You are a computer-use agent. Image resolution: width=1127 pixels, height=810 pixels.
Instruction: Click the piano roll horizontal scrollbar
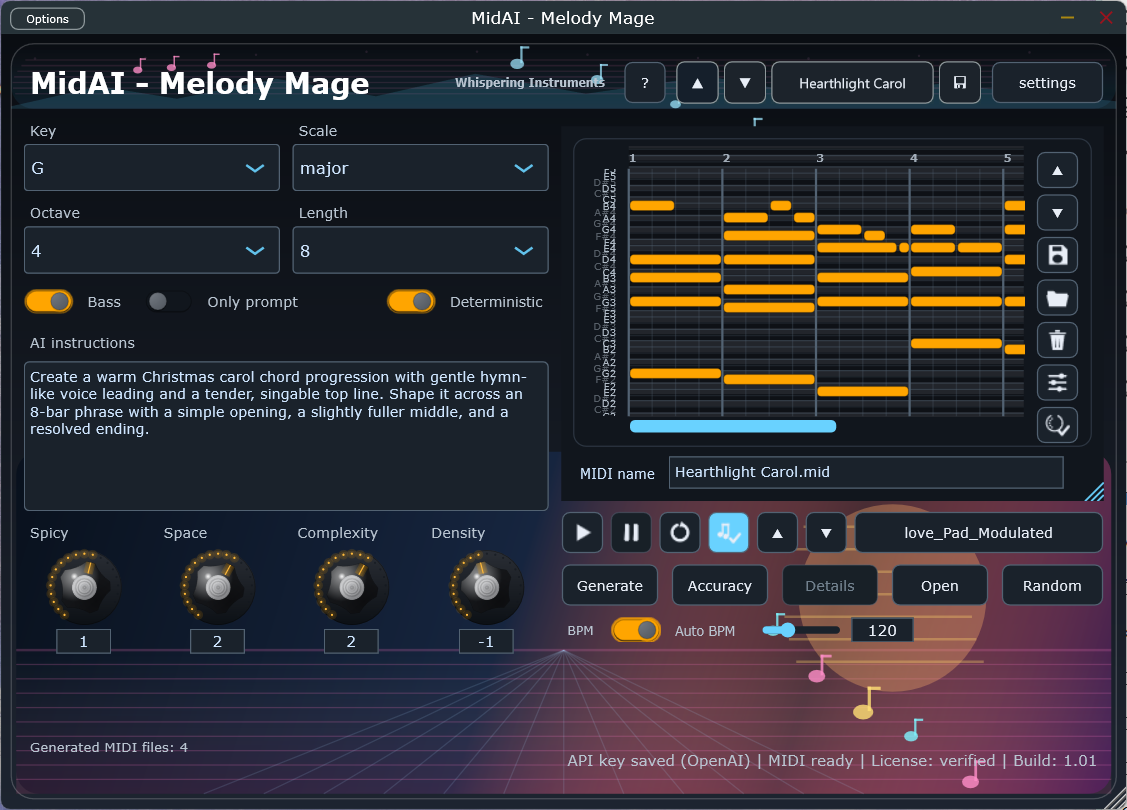[x=732, y=426]
